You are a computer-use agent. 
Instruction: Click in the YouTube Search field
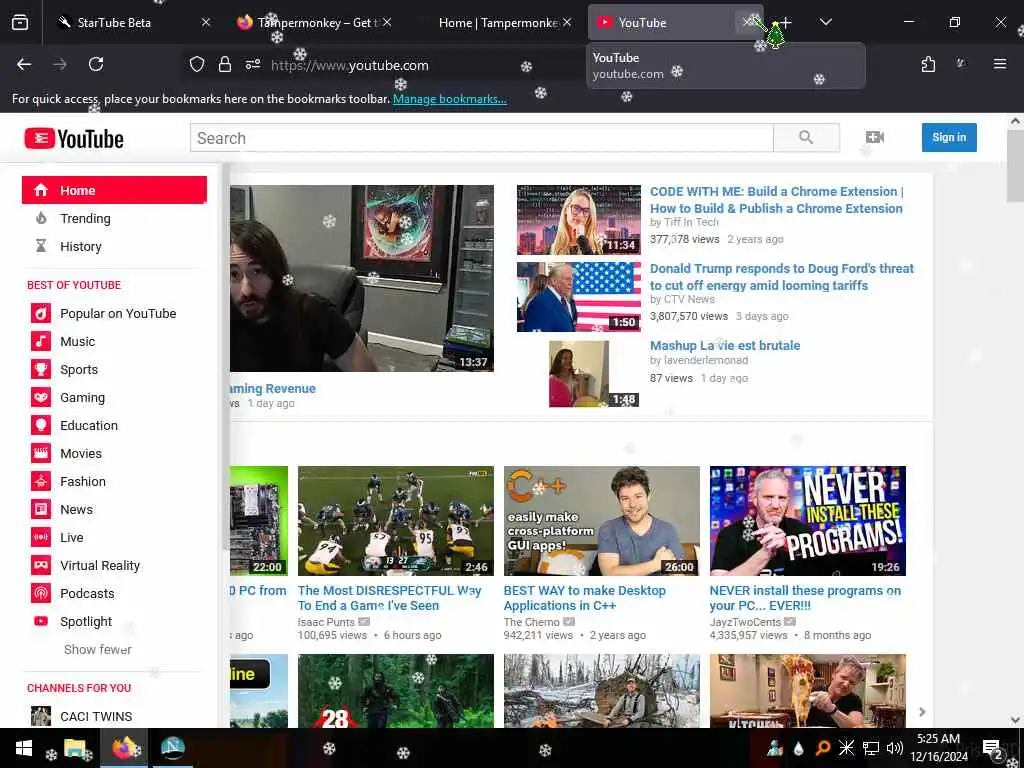point(482,138)
